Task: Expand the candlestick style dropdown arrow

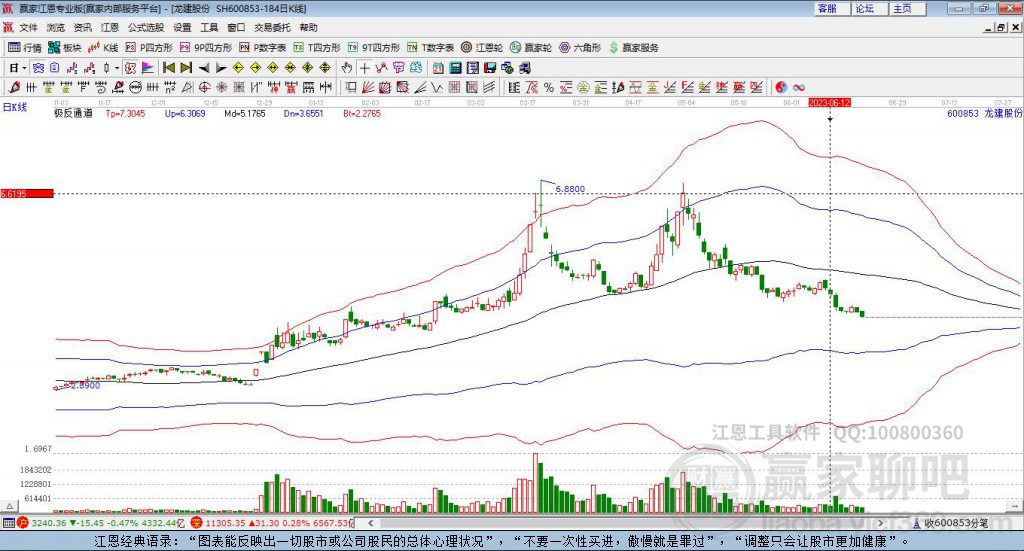Action: pyautogui.click(x=117, y=68)
